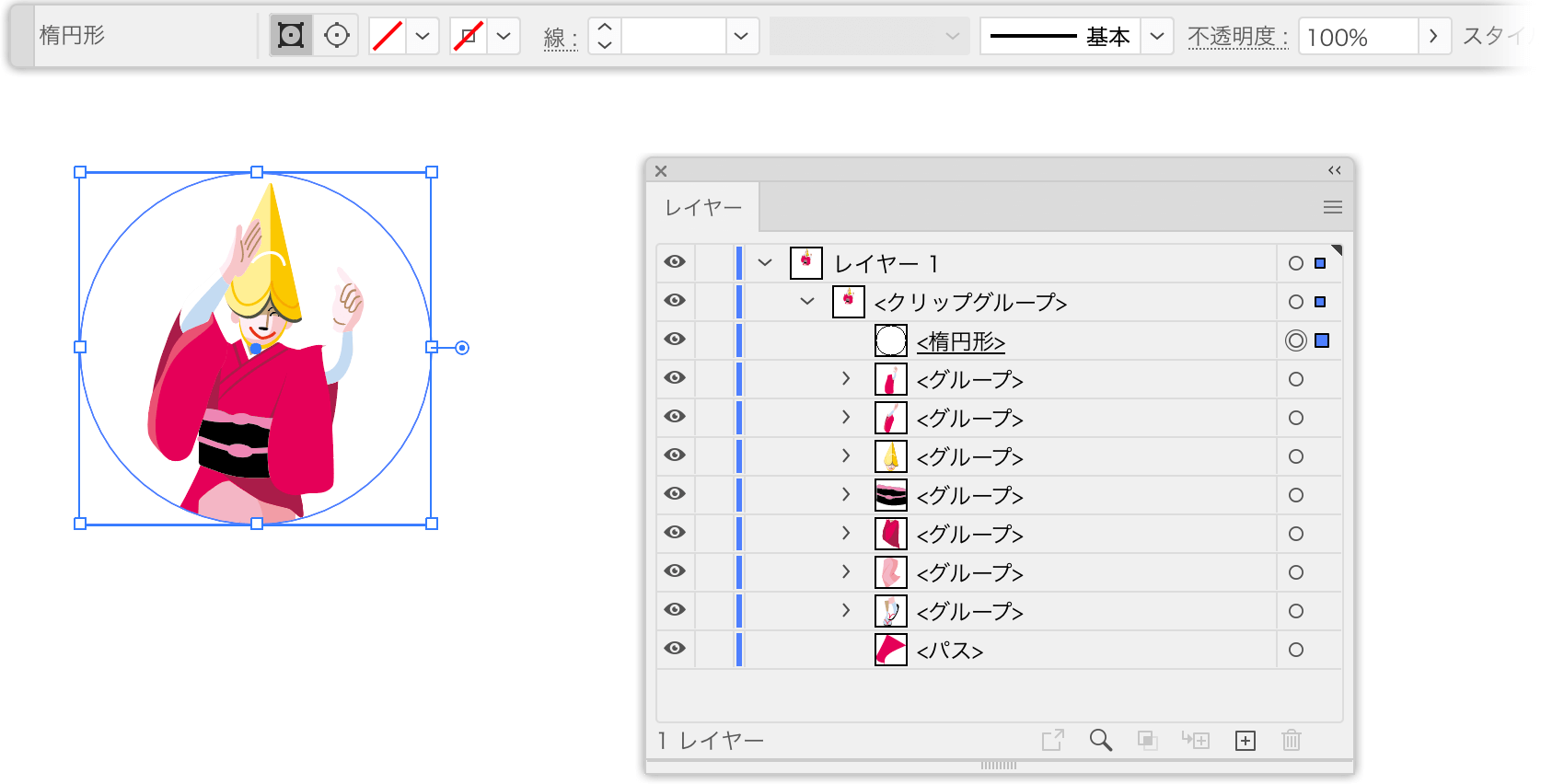Hide the クリップグループ with its eye icon
Screen dimensions: 1541x784
click(x=675, y=301)
